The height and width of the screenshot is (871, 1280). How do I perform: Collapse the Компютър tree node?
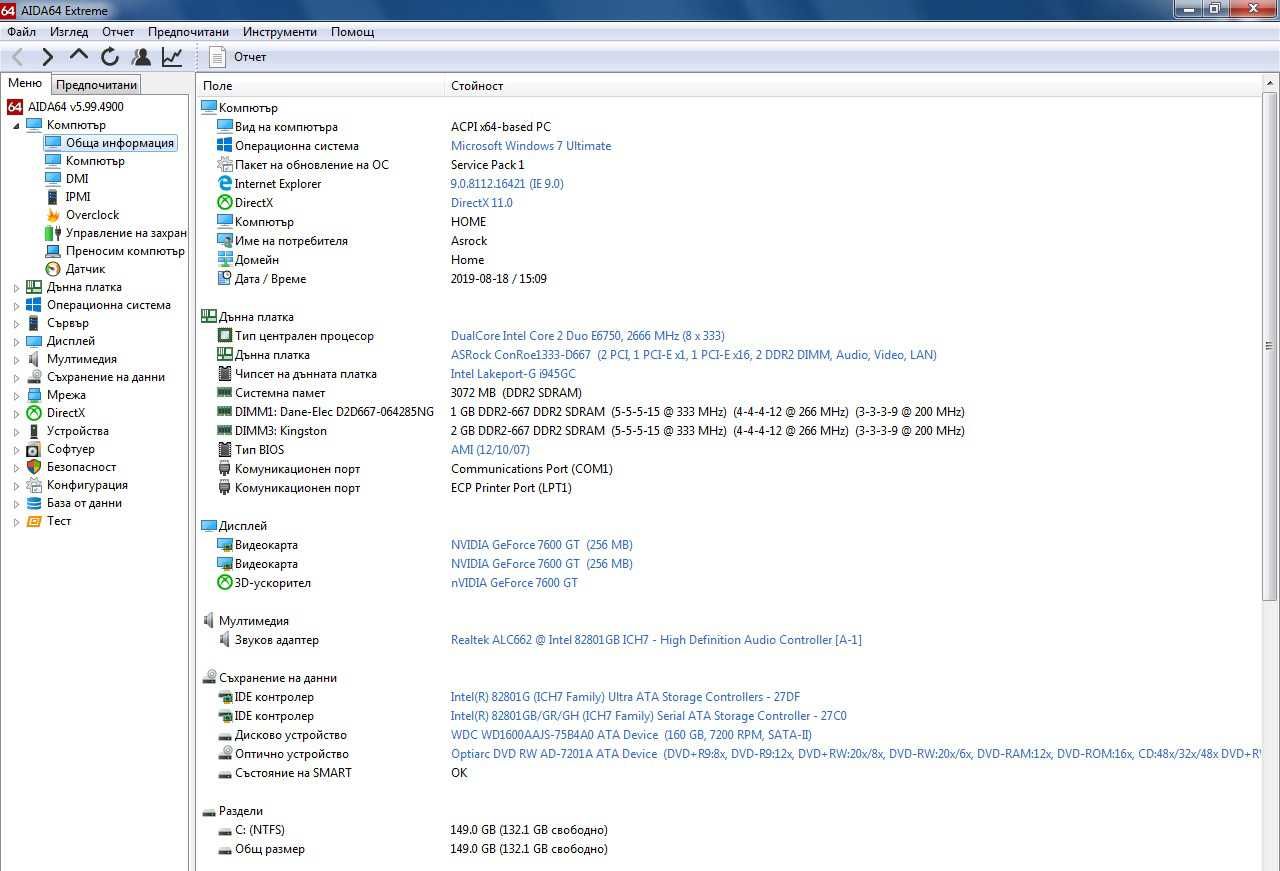16,126
